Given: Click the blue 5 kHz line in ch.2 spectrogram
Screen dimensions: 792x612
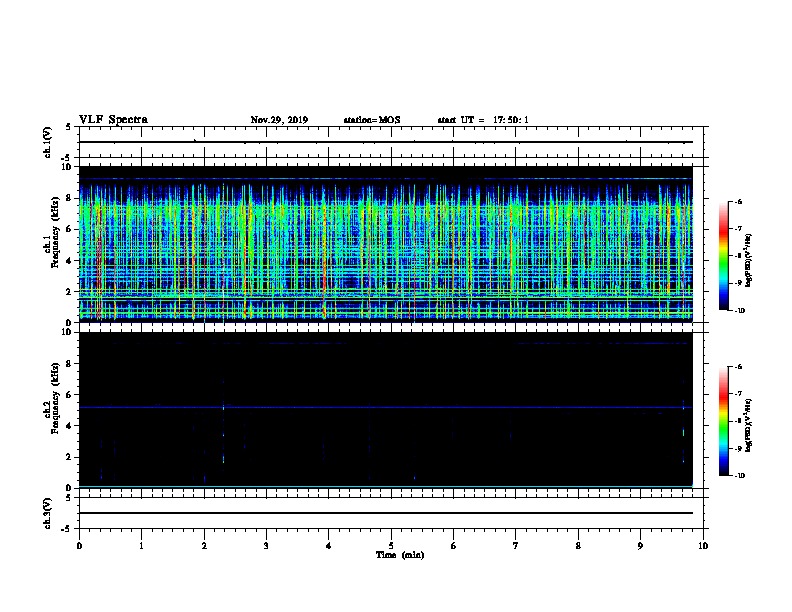Looking at the screenshot, I should coord(386,407).
